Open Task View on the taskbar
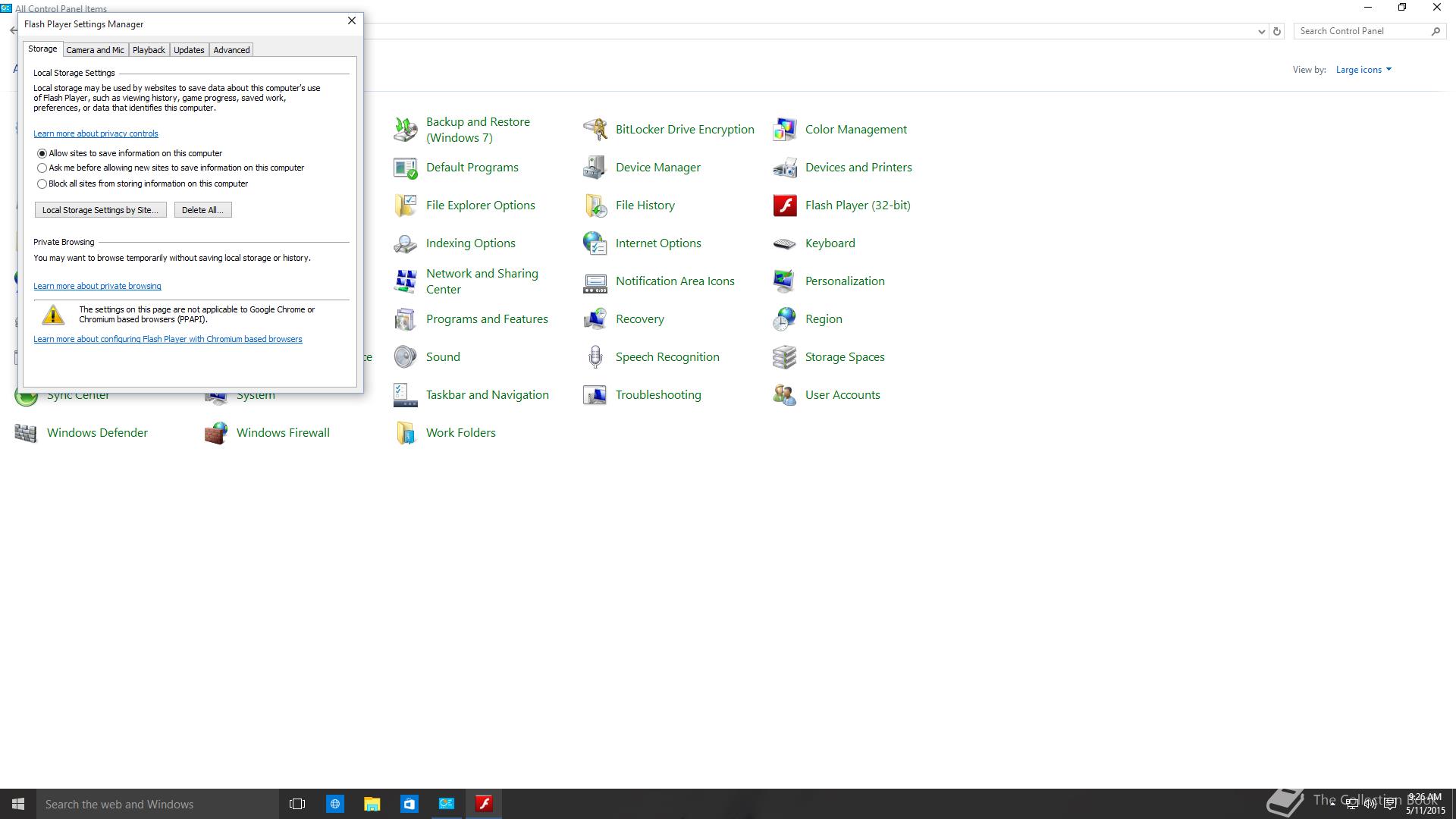Screen dimensions: 1456x819 point(297,804)
